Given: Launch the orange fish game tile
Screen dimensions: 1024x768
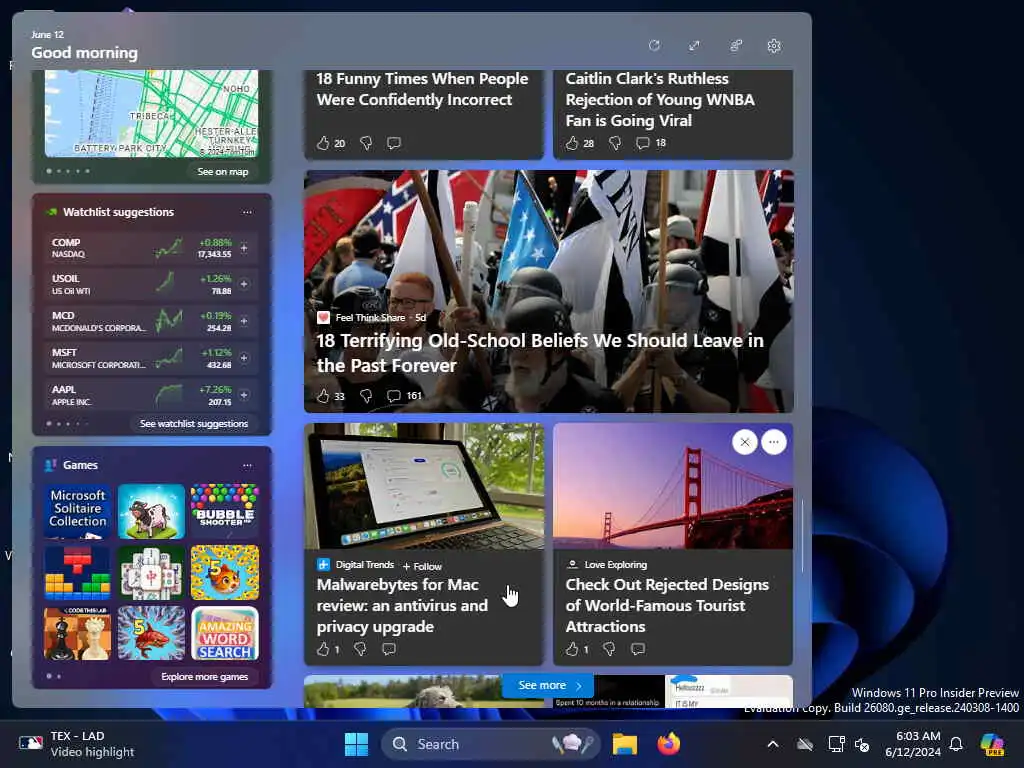Looking at the screenshot, I should coord(225,573).
